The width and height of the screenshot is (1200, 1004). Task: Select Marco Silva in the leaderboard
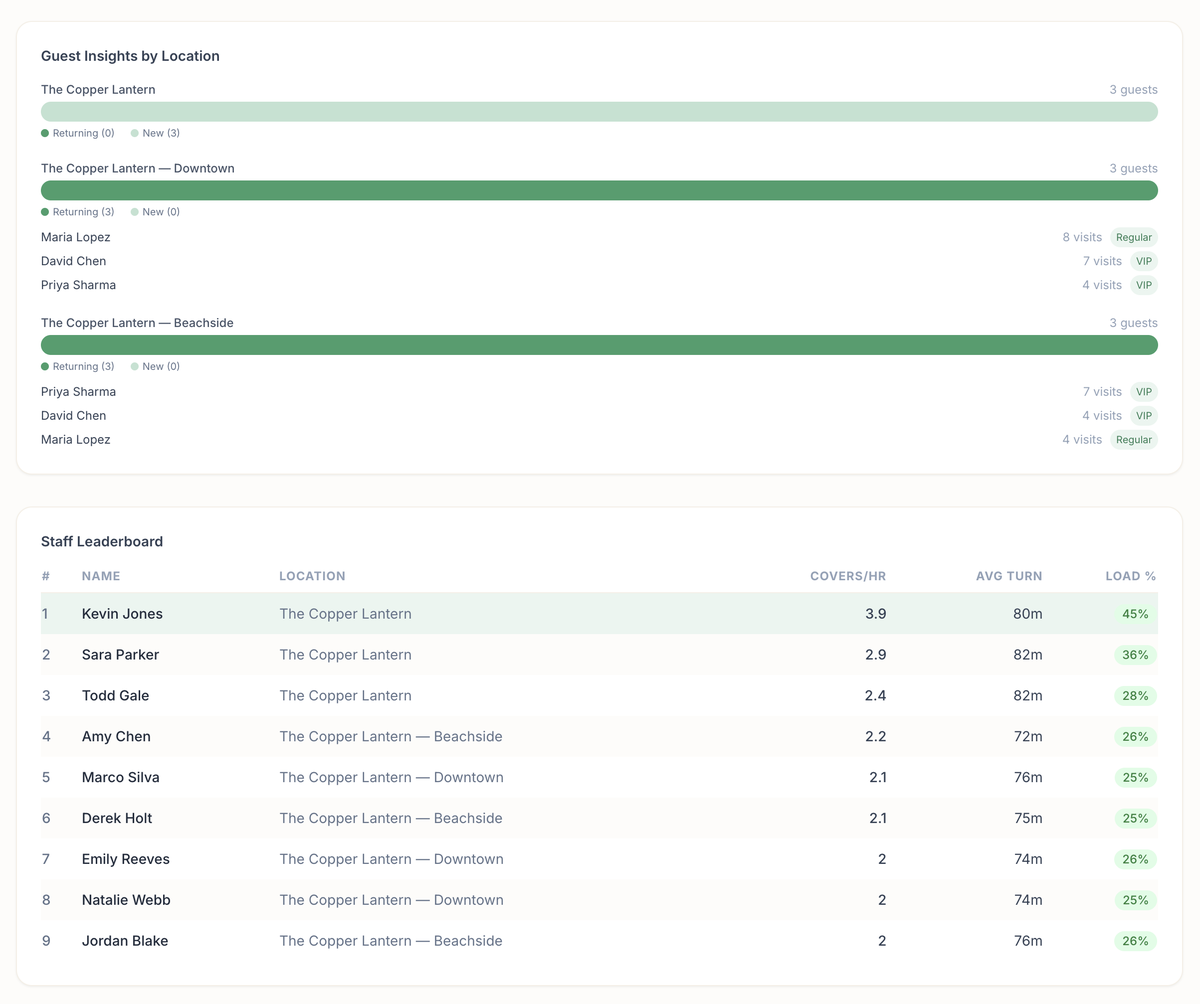tap(120, 778)
